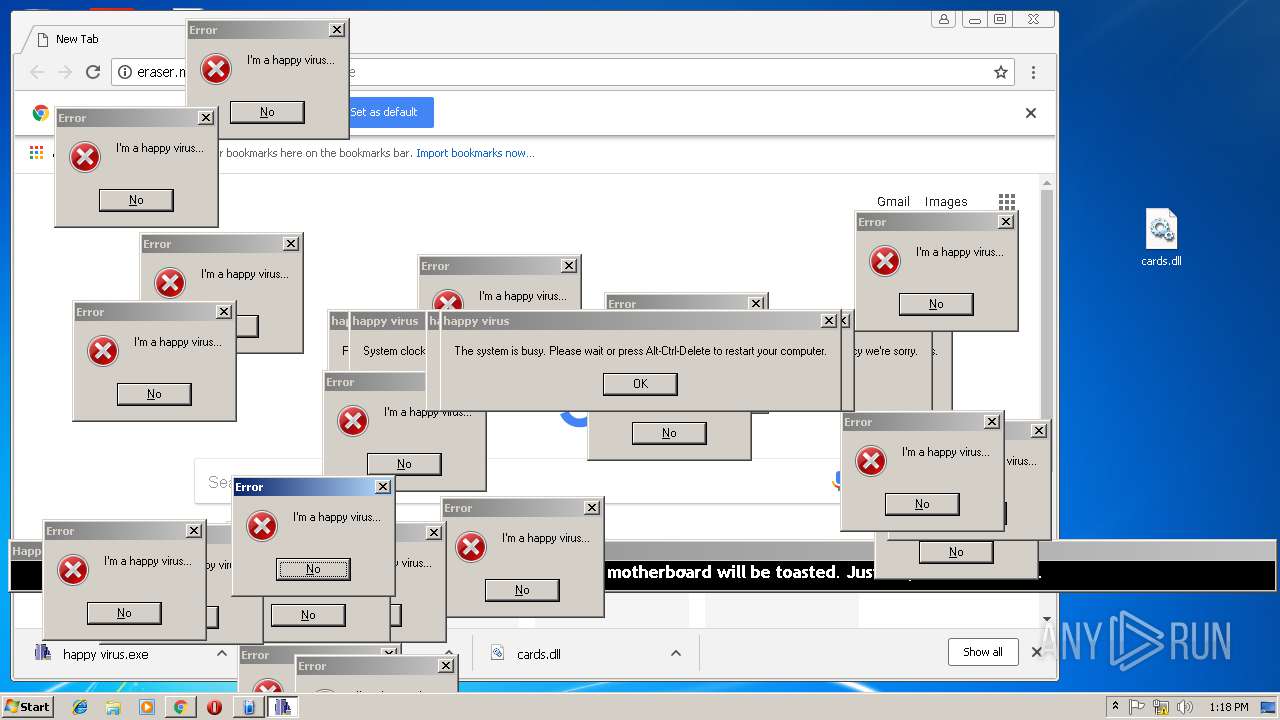Click No in Error dialog below Gmail link

pos(936,304)
